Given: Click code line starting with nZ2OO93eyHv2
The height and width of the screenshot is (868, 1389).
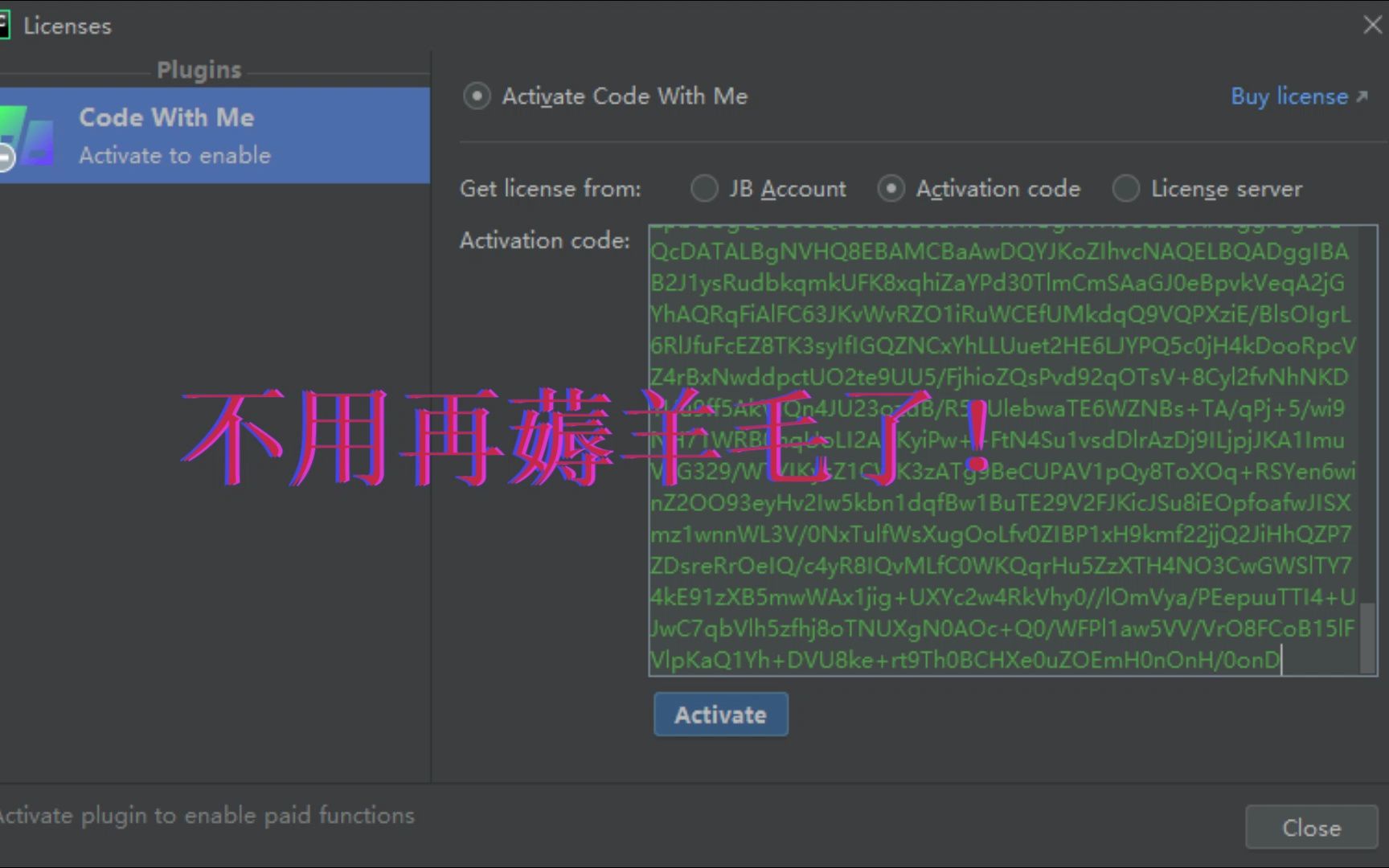Looking at the screenshot, I should pos(1001,503).
